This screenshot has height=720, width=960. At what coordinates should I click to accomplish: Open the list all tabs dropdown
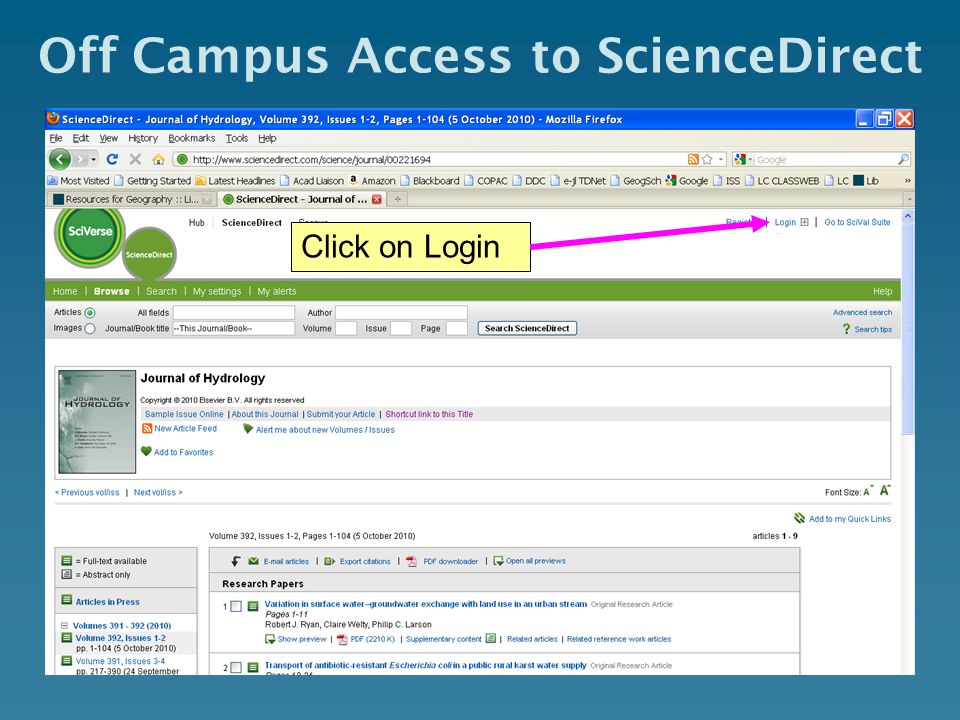tap(909, 199)
